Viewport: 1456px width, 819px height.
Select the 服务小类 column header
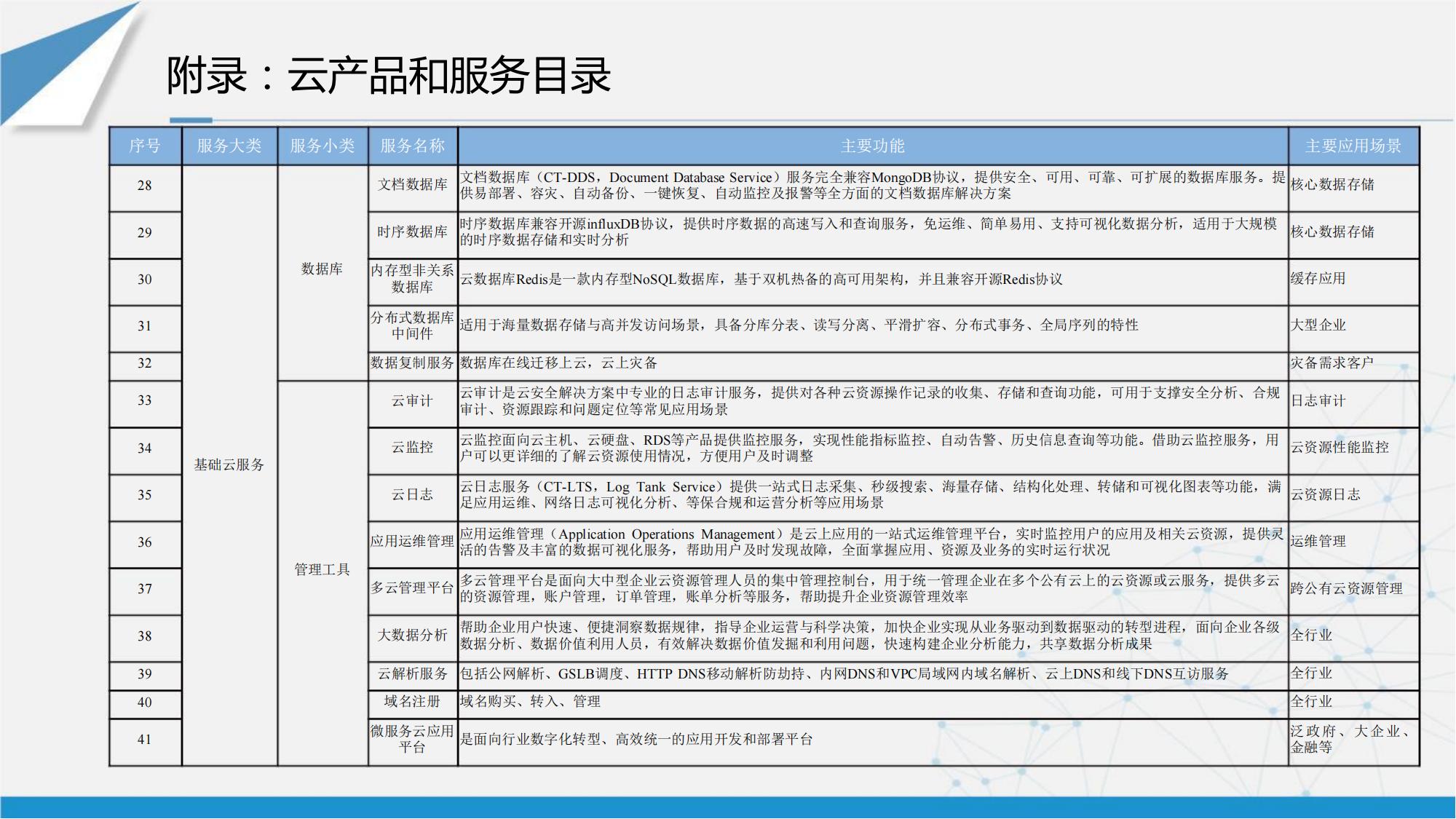point(323,146)
